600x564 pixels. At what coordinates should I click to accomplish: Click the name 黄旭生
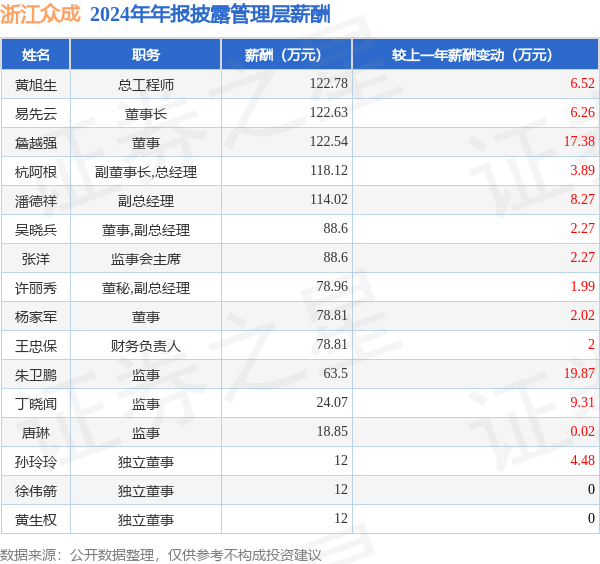[x=36, y=85]
